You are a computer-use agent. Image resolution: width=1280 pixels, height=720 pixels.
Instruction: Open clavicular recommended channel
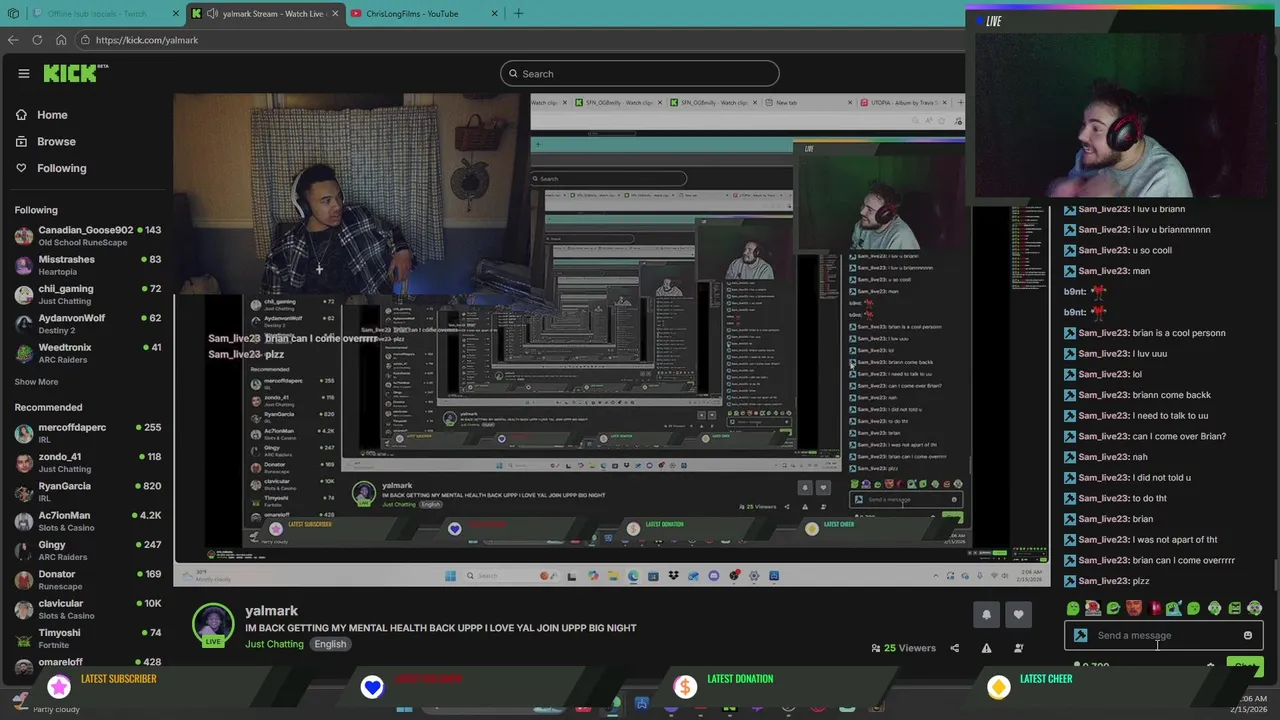[88, 609]
